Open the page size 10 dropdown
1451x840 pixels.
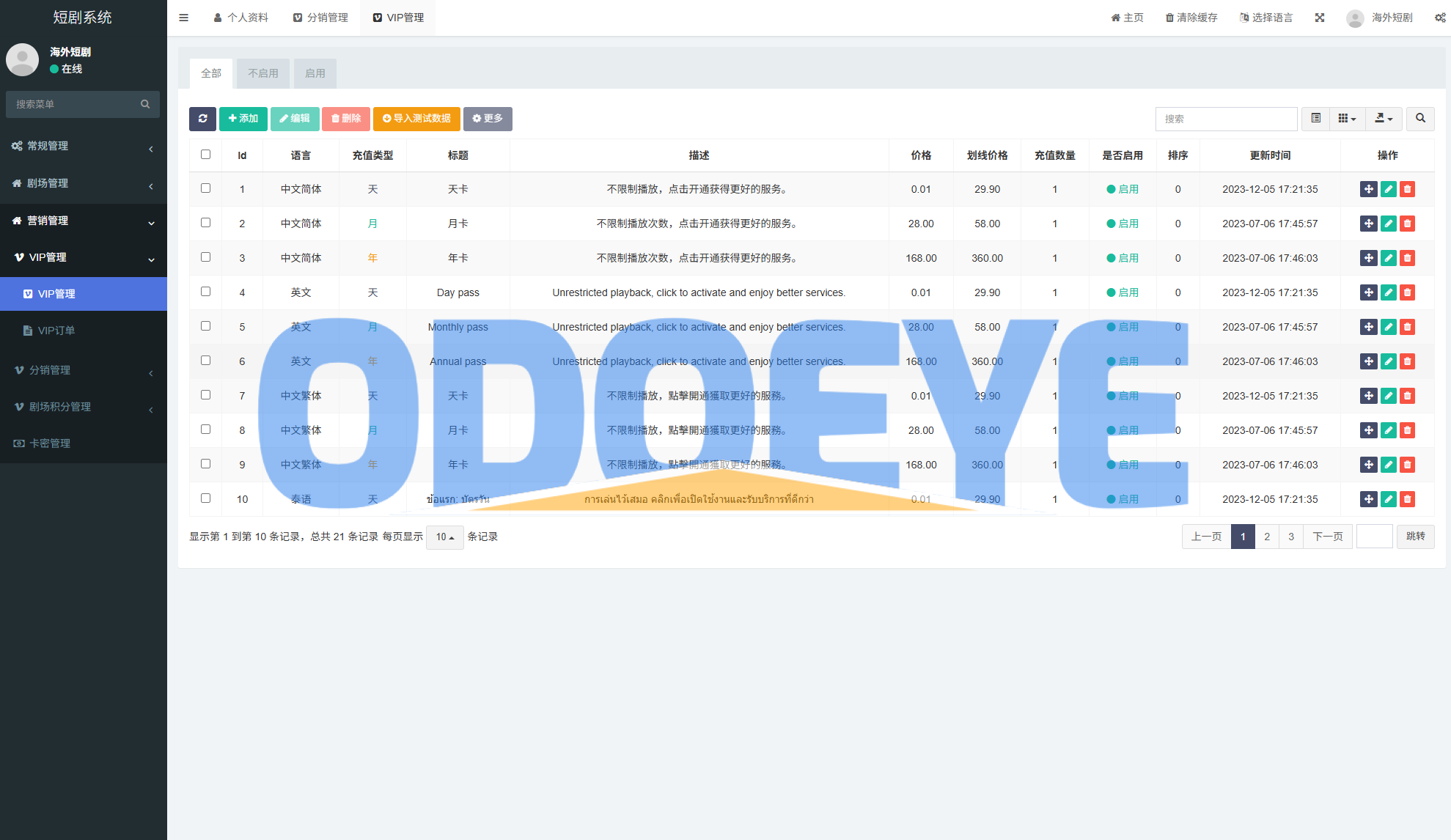pos(444,537)
